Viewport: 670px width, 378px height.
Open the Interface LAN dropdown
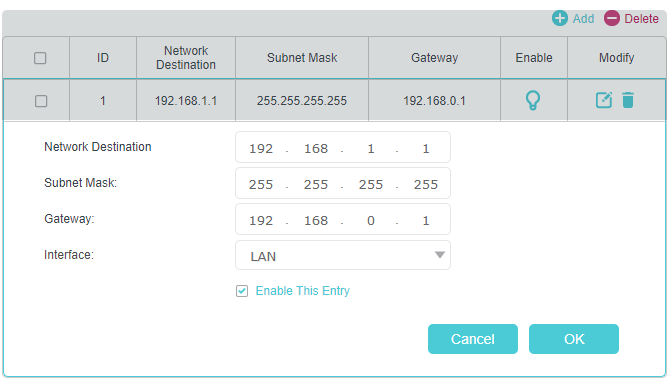coord(343,255)
